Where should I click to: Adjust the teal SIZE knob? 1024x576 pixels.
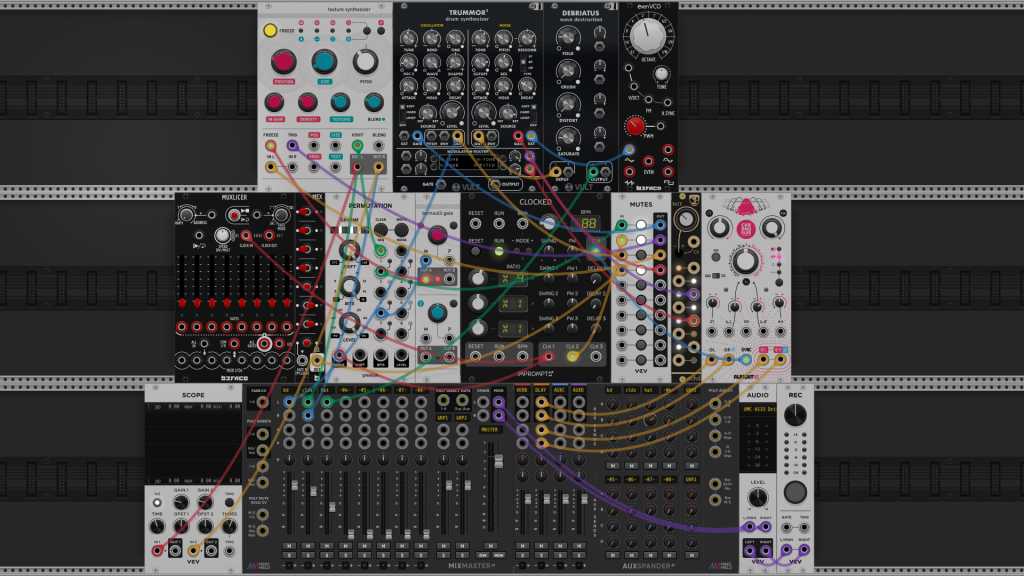coord(324,61)
